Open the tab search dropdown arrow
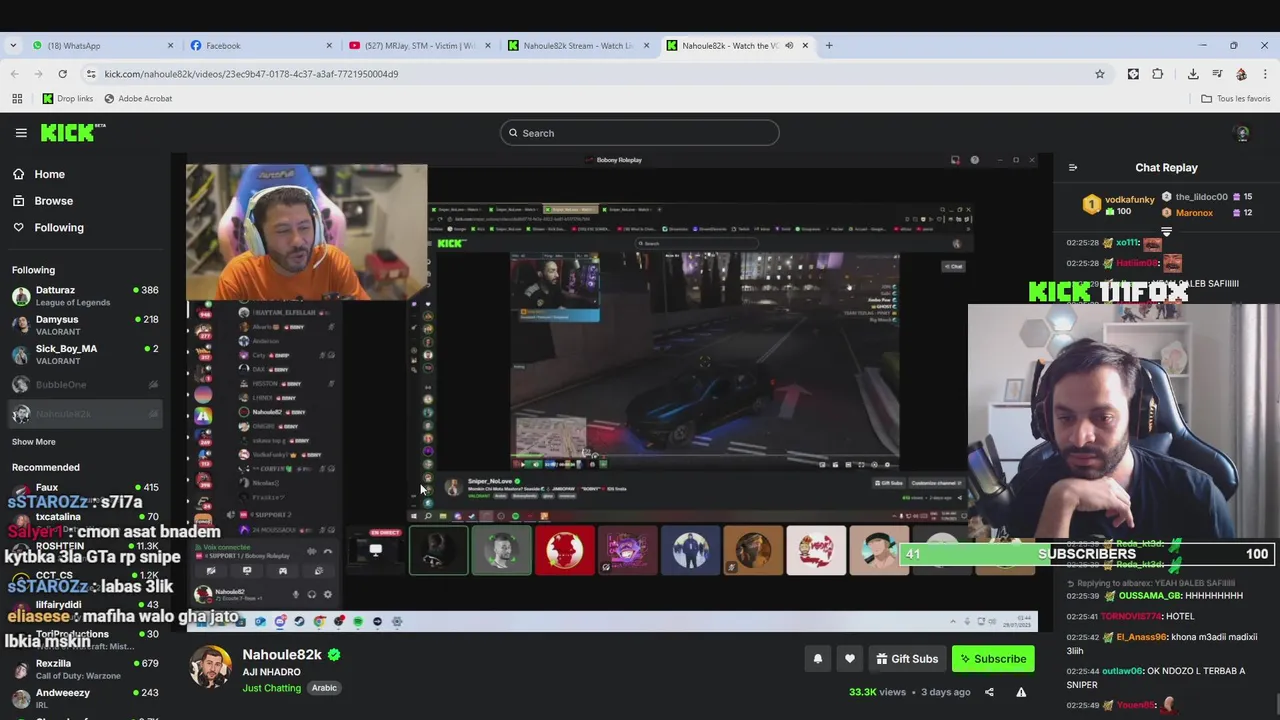This screenshot has width=1280, height=720. click(12, 45)
